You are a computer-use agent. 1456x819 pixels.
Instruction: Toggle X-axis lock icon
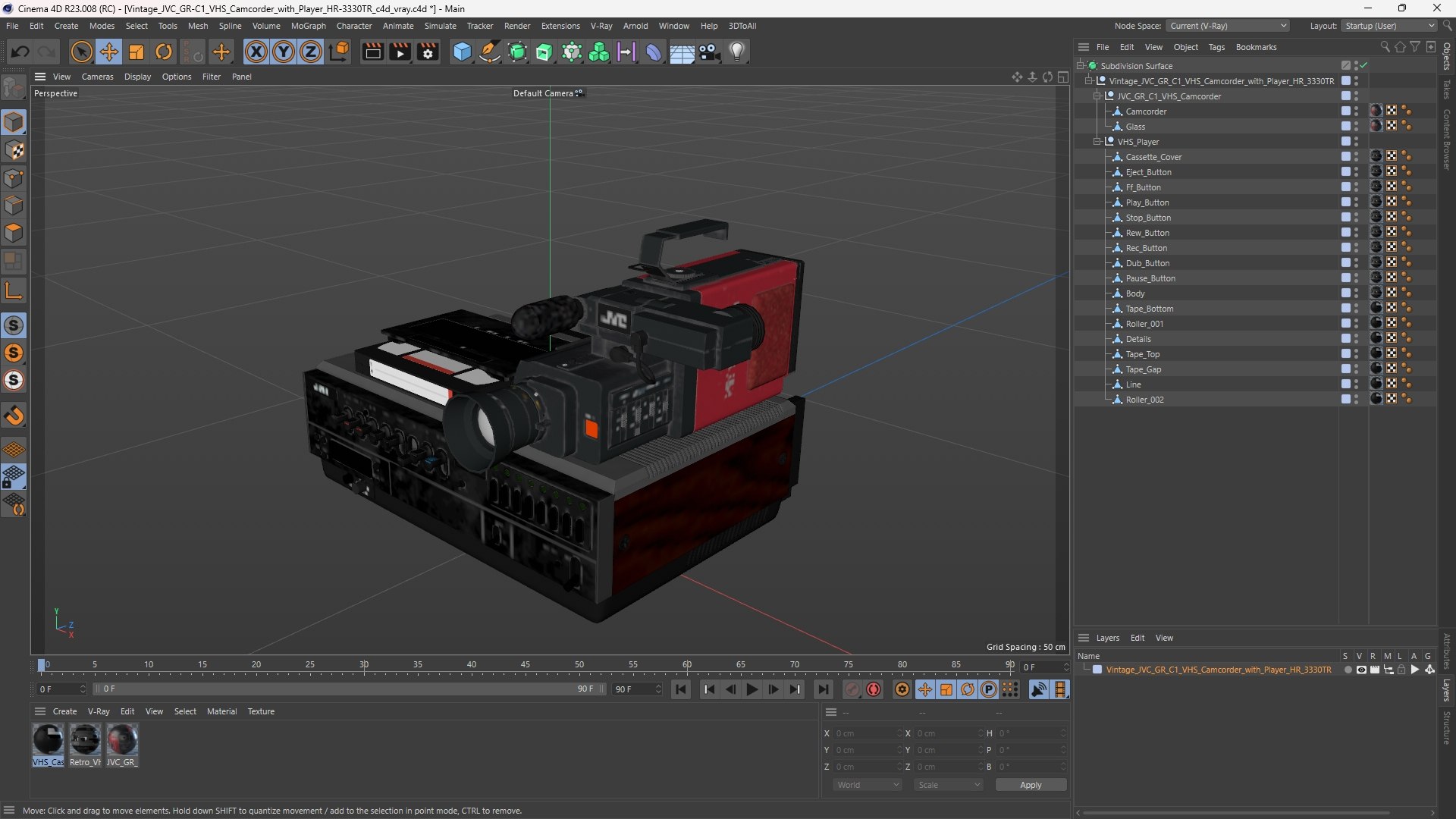coord(256,52)
